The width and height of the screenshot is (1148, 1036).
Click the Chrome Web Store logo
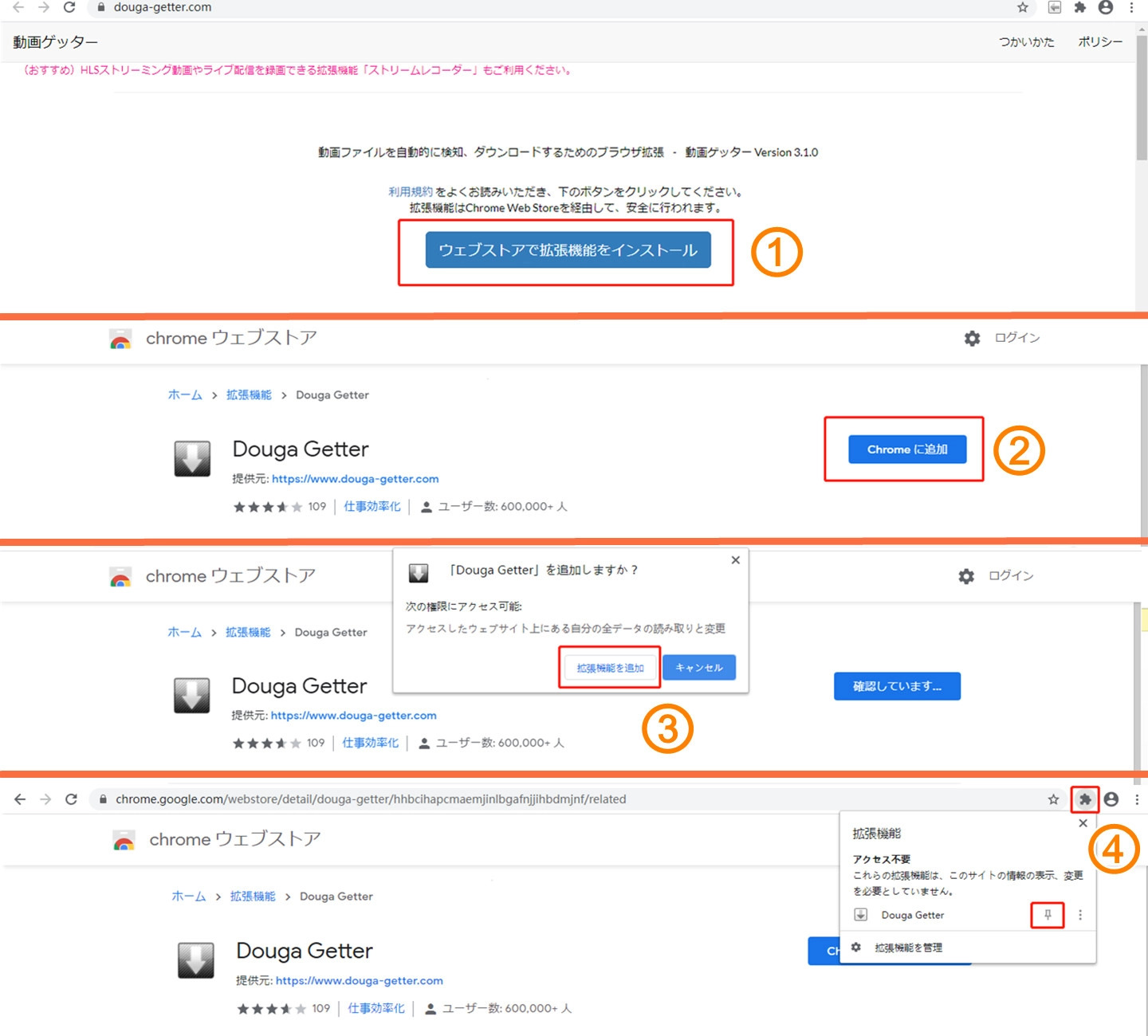120,338
